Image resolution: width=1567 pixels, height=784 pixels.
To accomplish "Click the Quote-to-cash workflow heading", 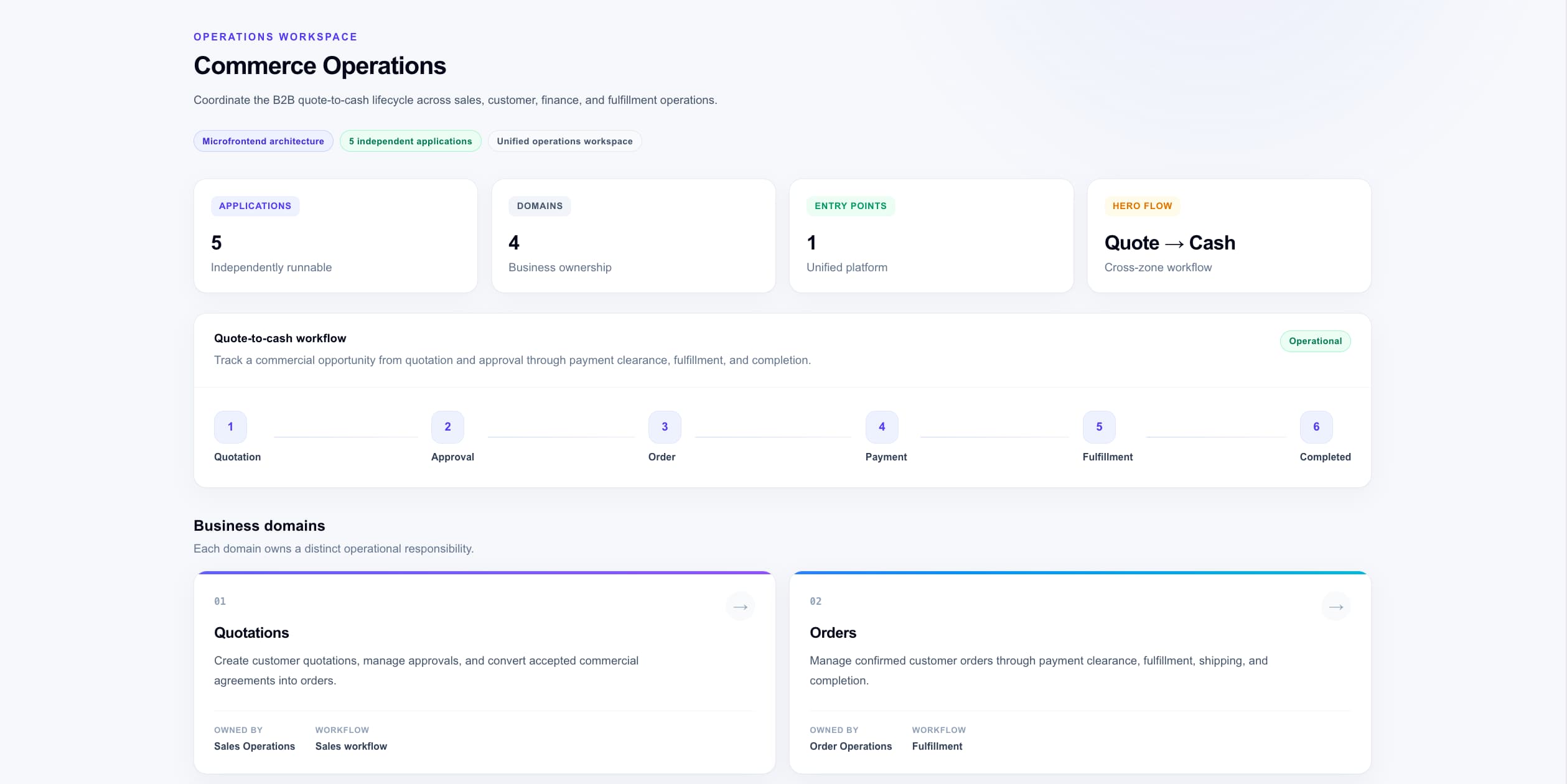I will click(280, 338).
